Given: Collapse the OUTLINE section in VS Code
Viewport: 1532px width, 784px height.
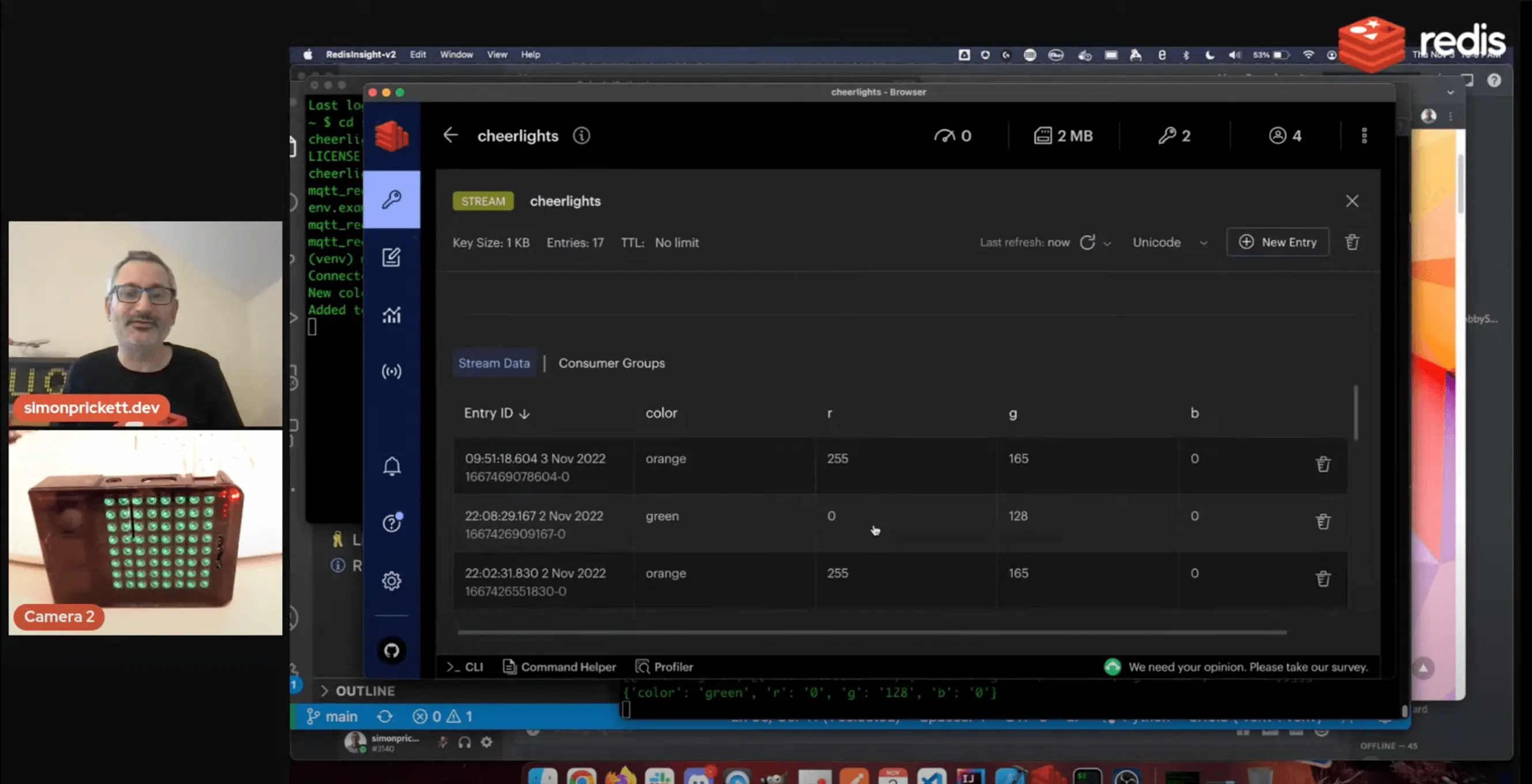Looking at the screenshot, I should [325, 691].
